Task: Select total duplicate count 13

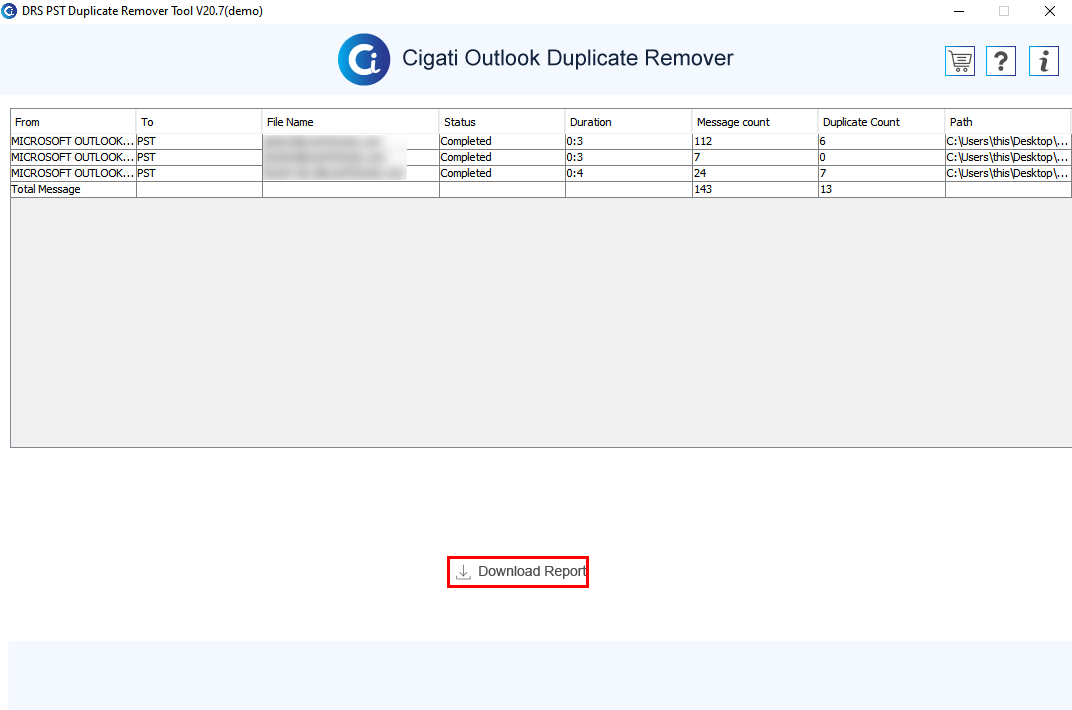Action: [x=881, y=189]
